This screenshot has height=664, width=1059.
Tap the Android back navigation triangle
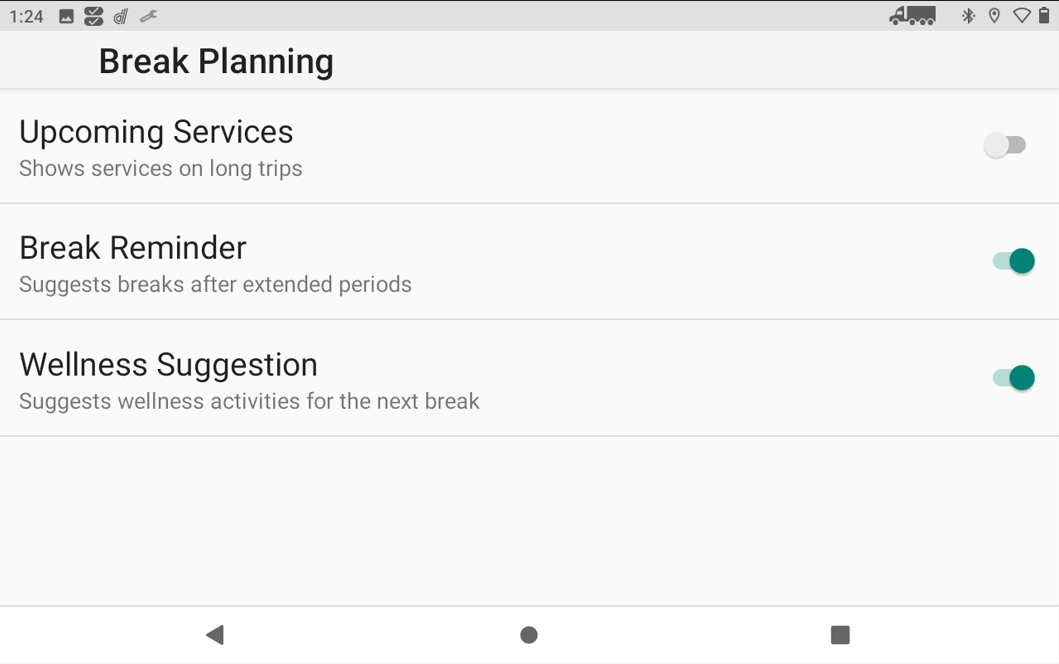(215, 635)
